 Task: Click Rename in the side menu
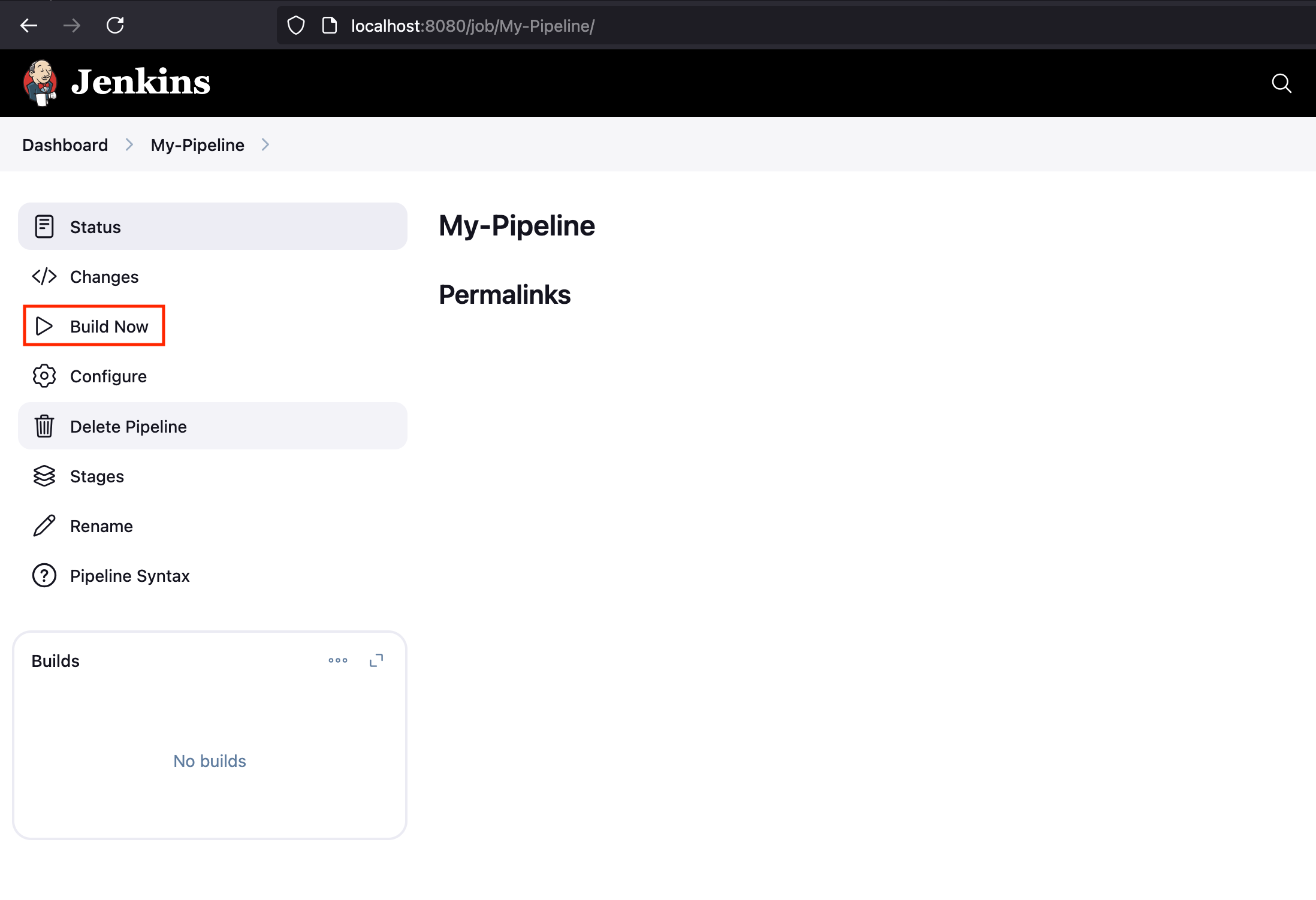[x=213, y=525]
